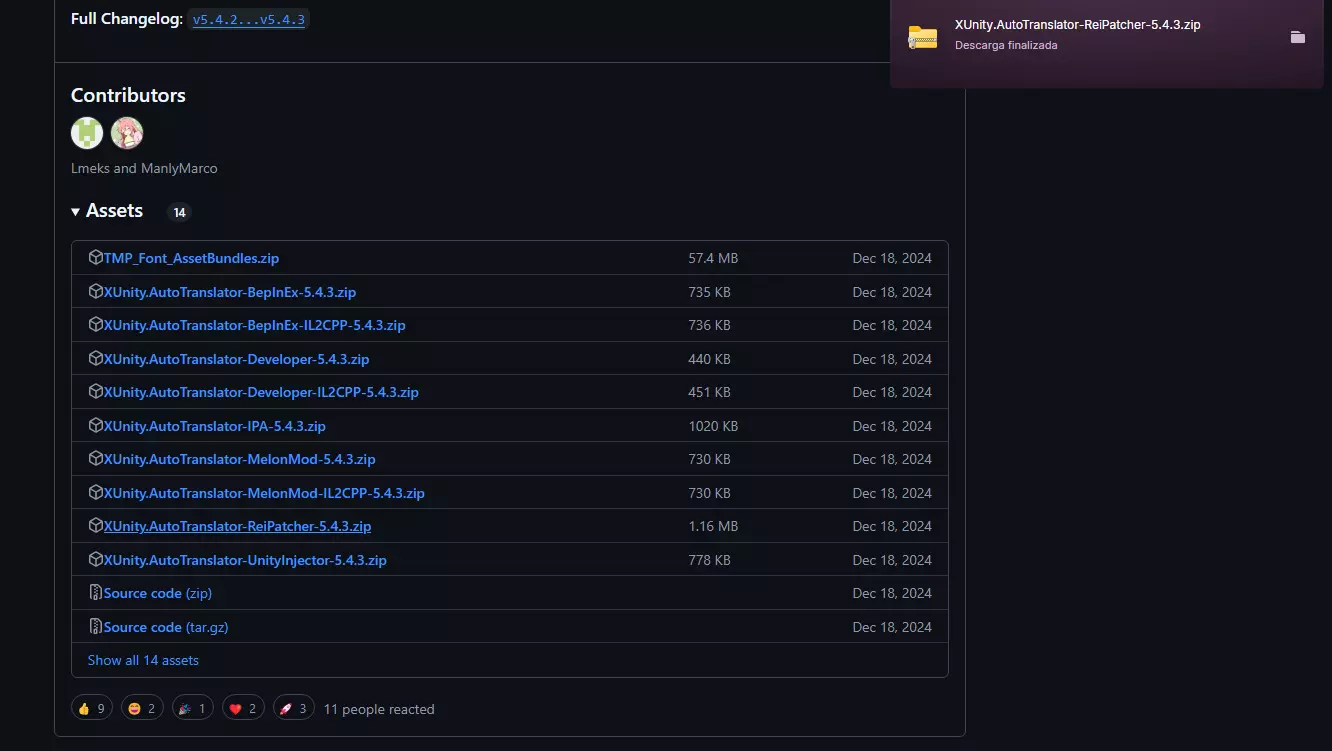Select the 451 KB size of Developer-IL2CPP zip

[709, 392]
